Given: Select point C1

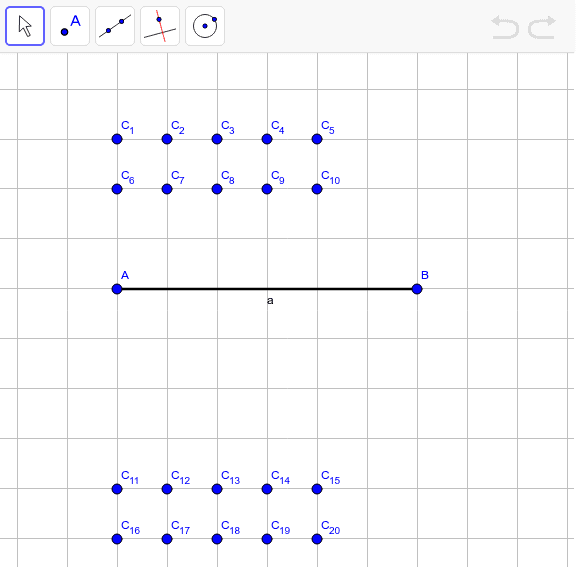Looking at the screenshot, I should 117,139.
